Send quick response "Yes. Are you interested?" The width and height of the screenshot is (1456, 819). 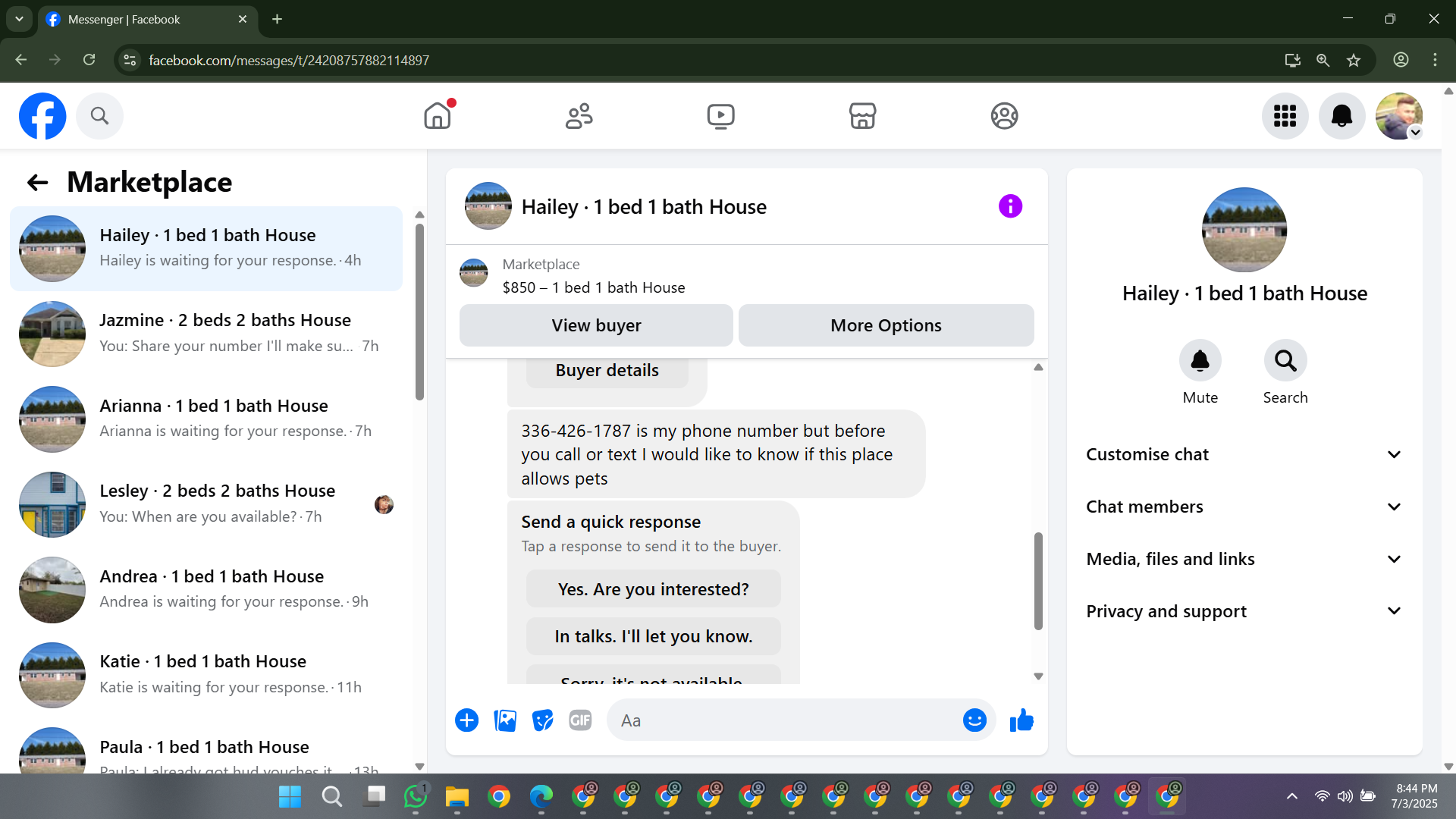click(653, 589)
